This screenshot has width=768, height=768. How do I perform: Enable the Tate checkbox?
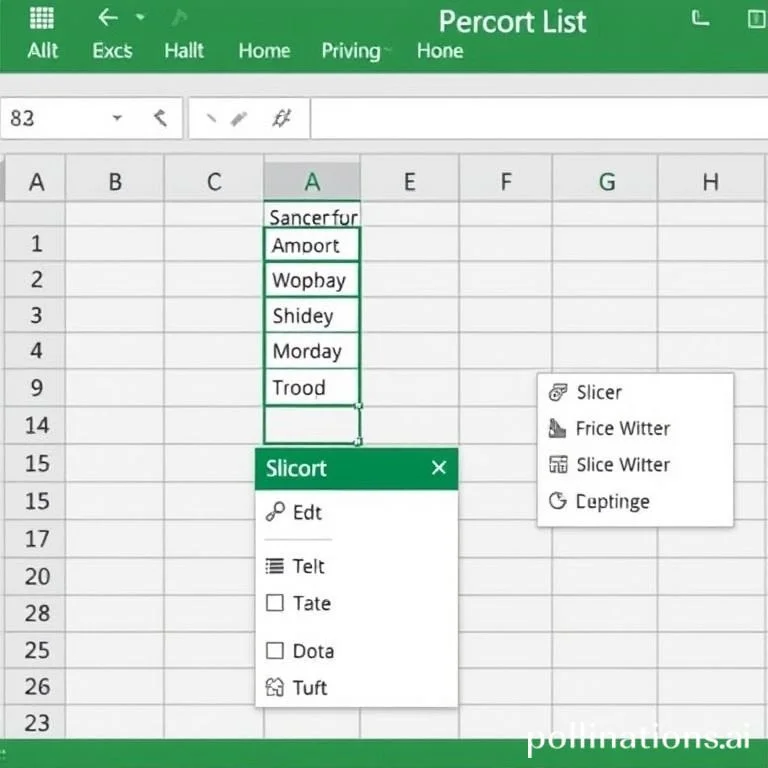tap(275, 603)
